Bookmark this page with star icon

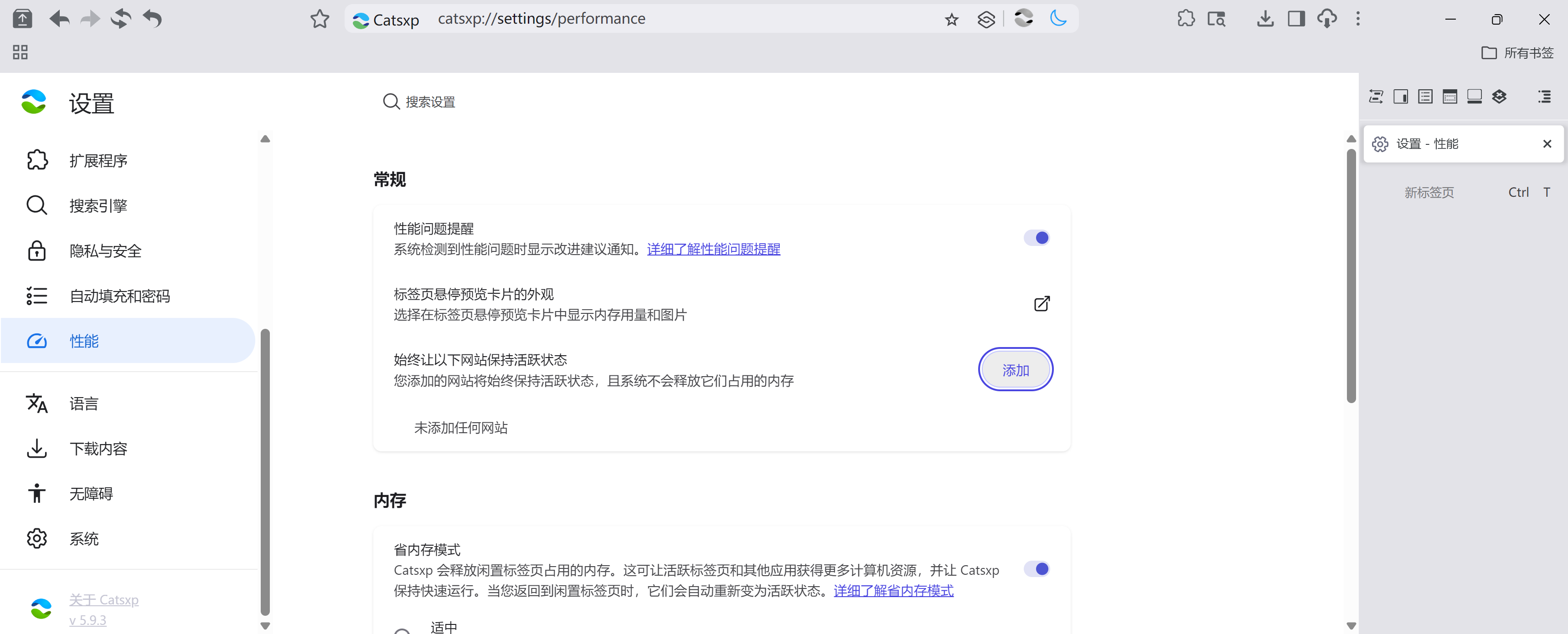(x=951, y=20)
